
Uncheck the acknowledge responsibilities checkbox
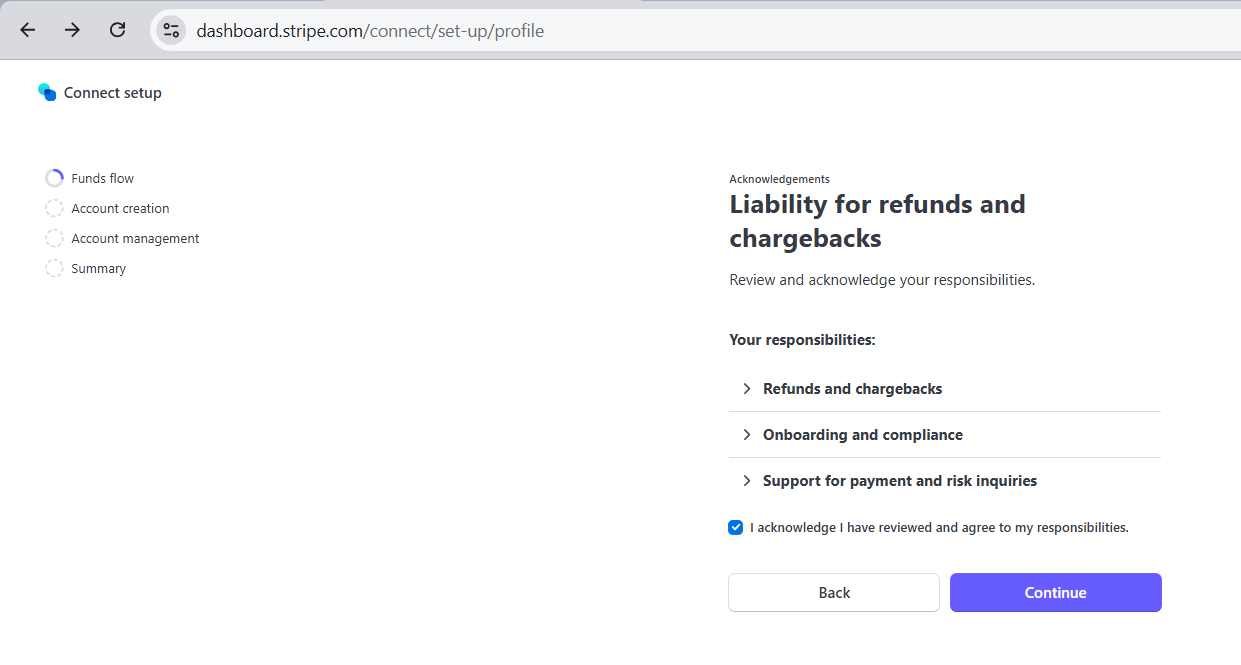pos(736,527)
